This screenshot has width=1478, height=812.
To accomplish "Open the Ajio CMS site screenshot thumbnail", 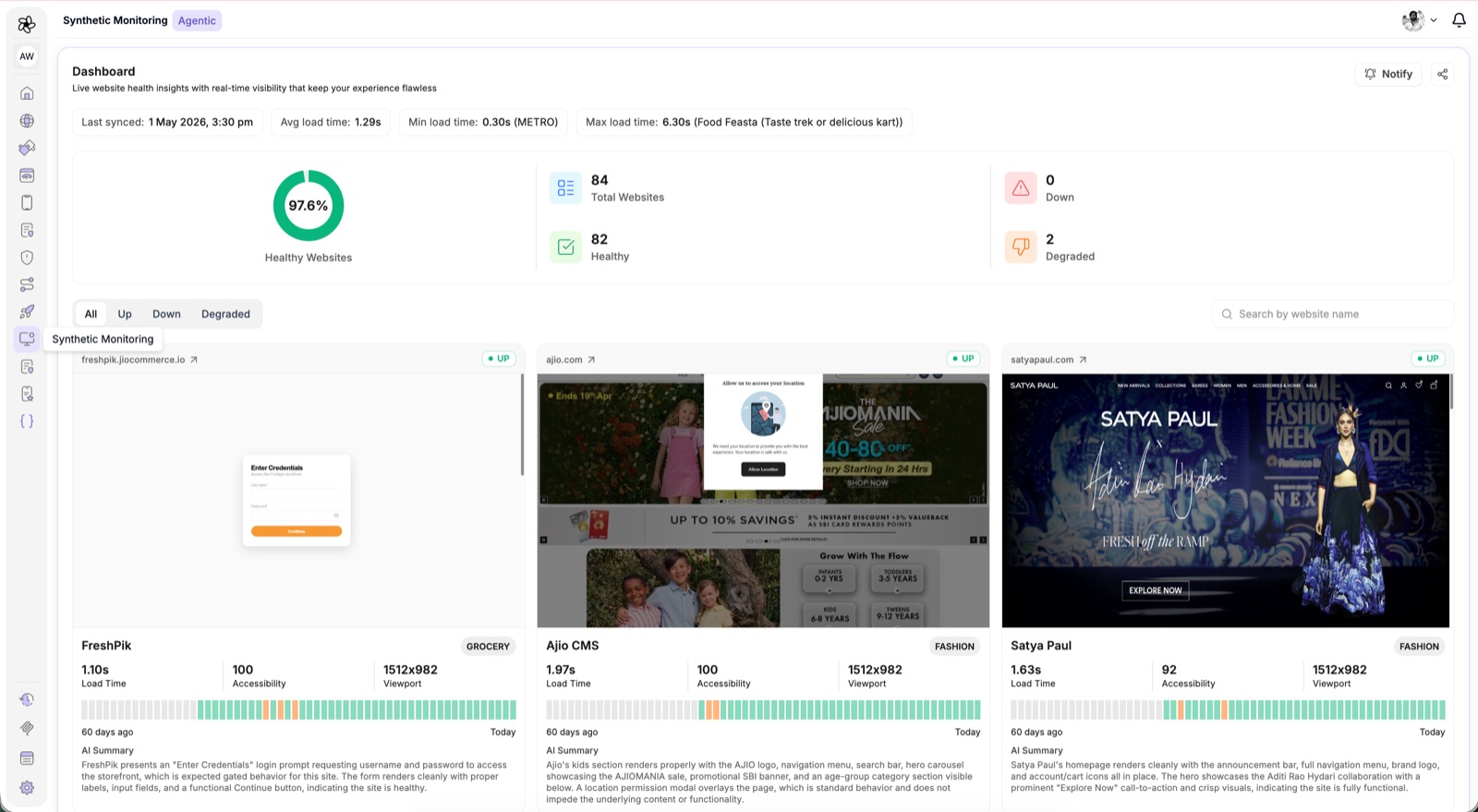I will 763,501.
